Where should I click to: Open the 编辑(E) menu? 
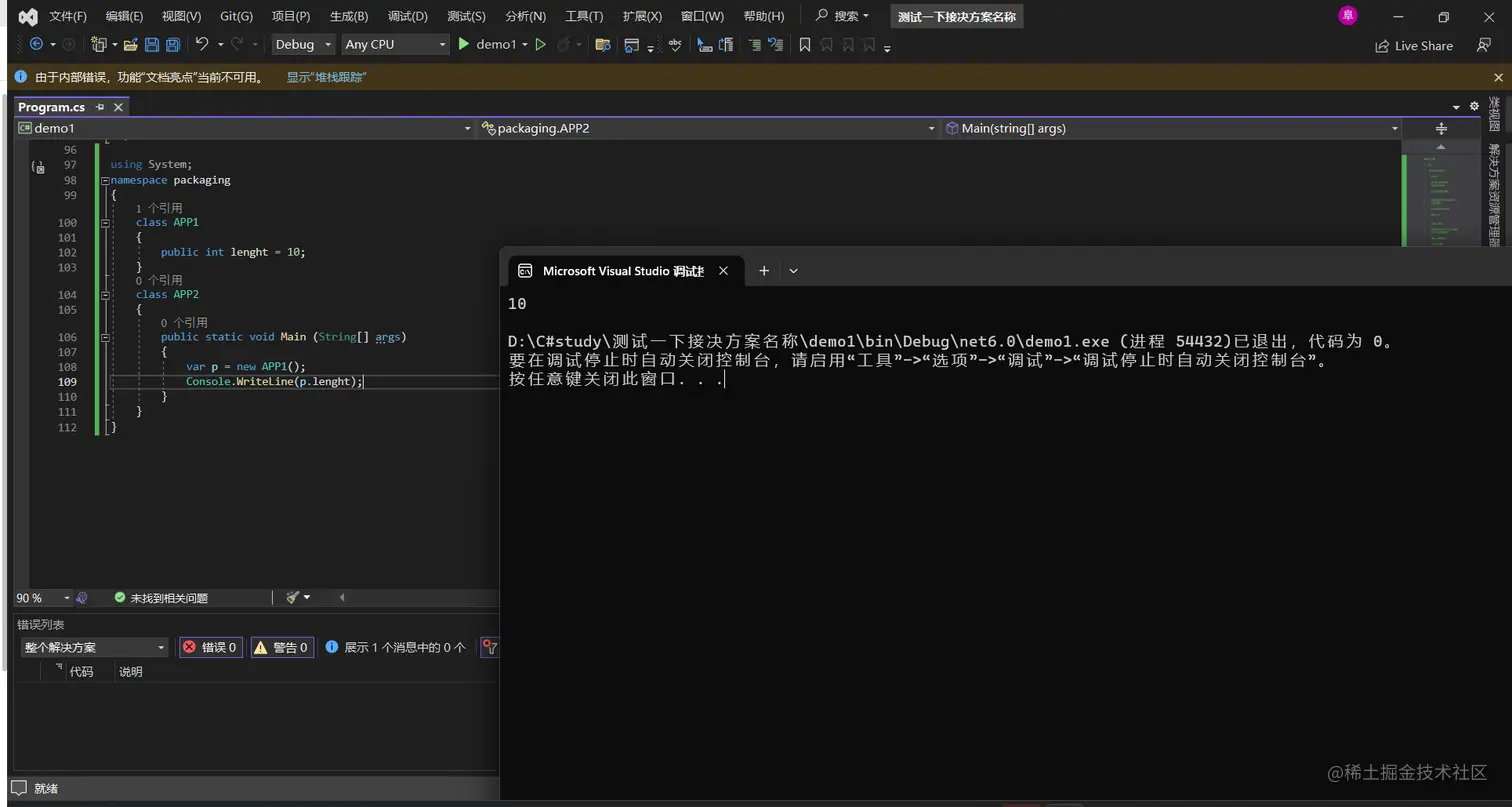(124, 16)
